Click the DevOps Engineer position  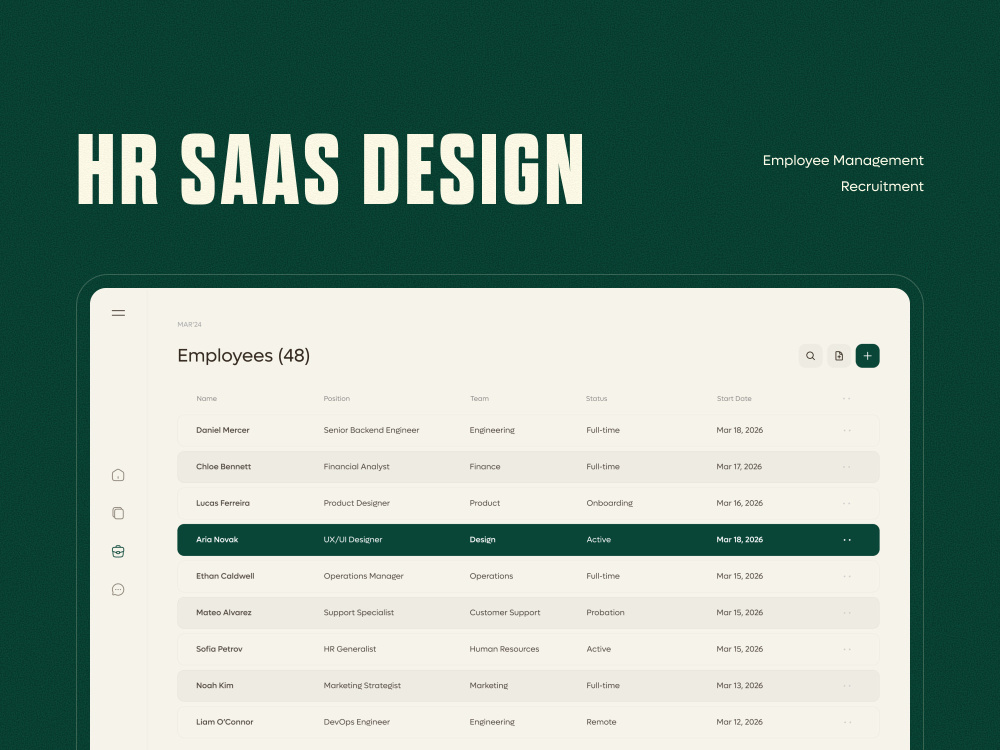[x=357, y=722]
